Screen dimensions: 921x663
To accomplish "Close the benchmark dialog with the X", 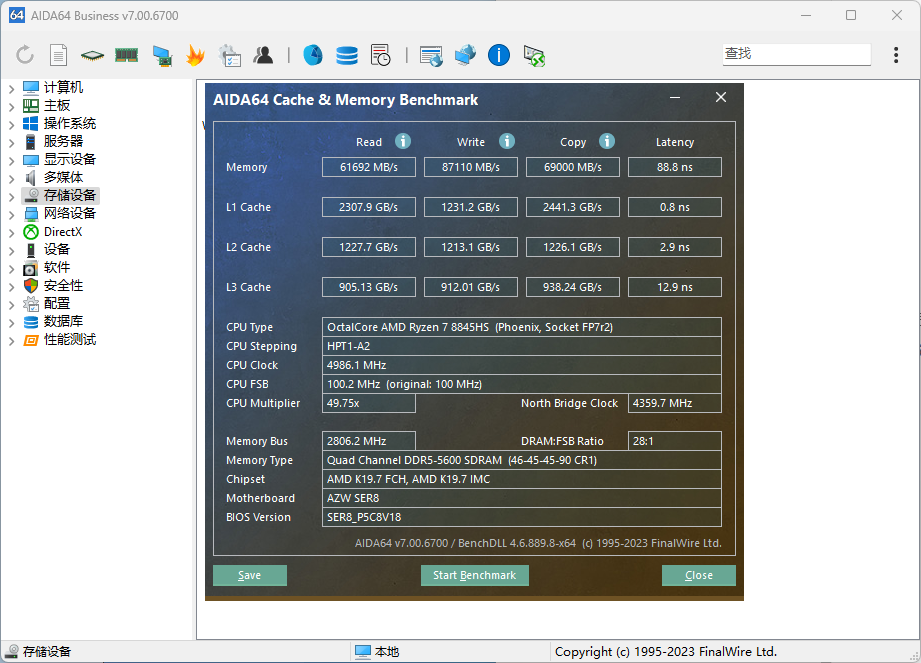I will (x=721, y=97).
